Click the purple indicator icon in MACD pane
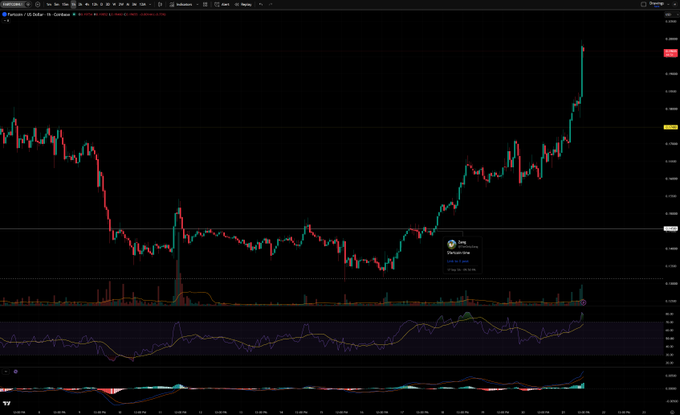Image resolution: width=680 pixels, height=415 pixels. click(x=16, y=372)
